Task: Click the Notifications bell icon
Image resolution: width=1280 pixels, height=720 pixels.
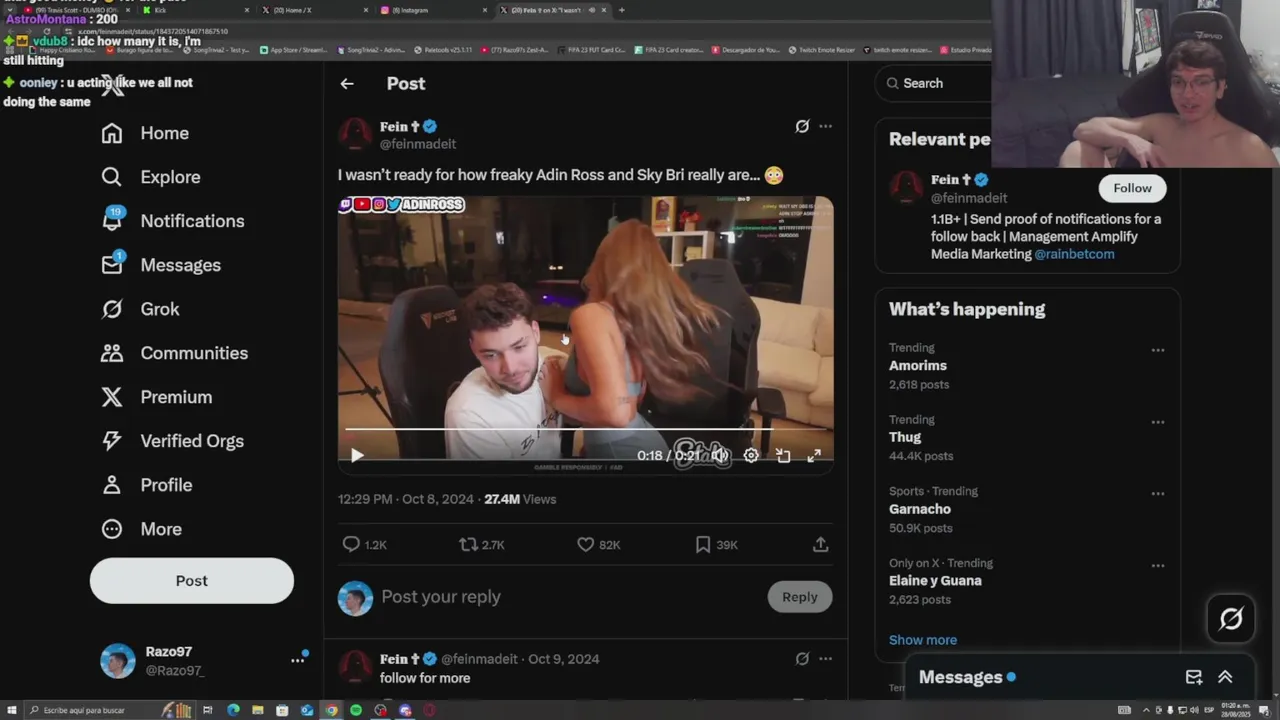Action: point(112,221)
